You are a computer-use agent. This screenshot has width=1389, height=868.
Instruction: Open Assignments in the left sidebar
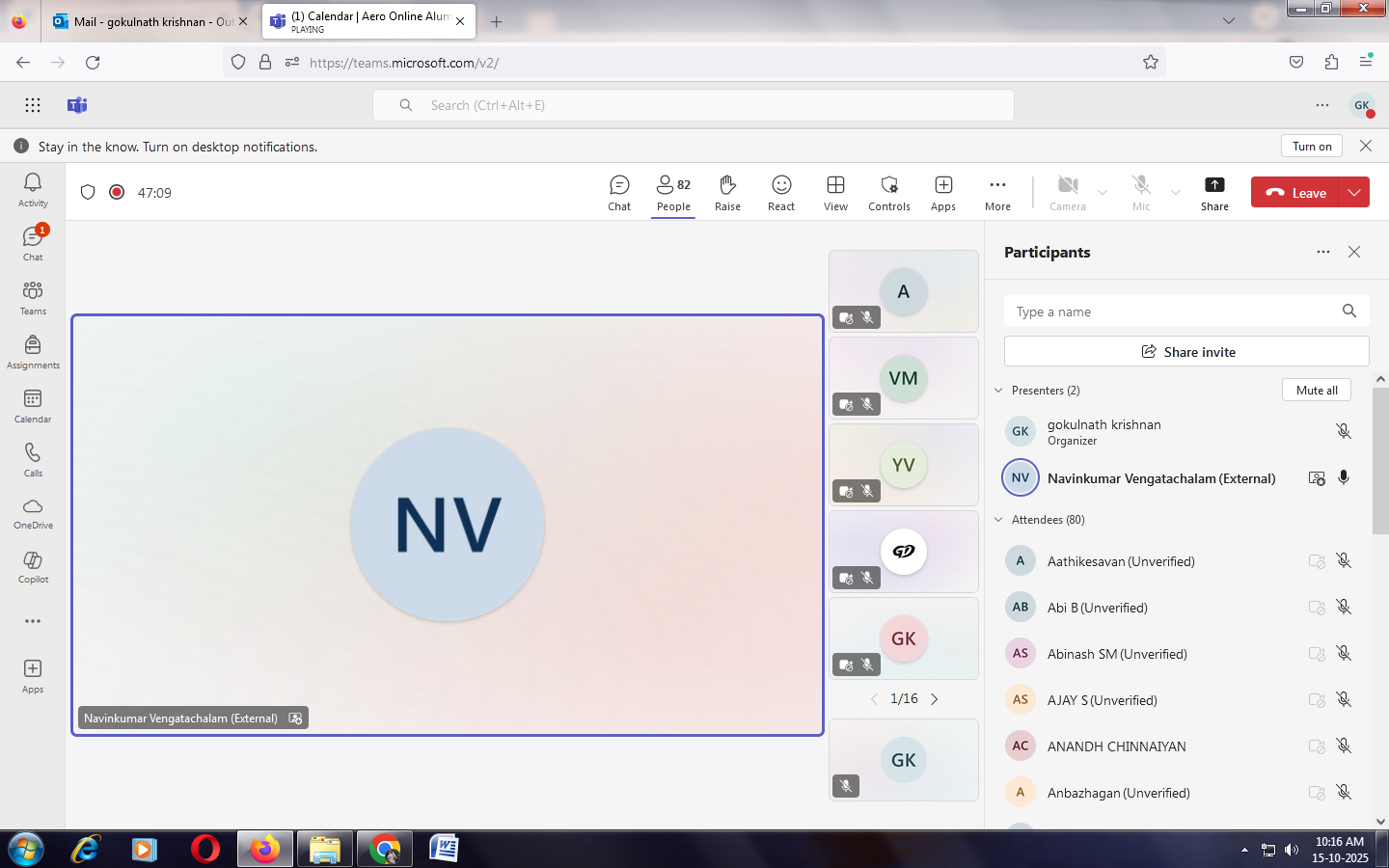pos(33,352)
